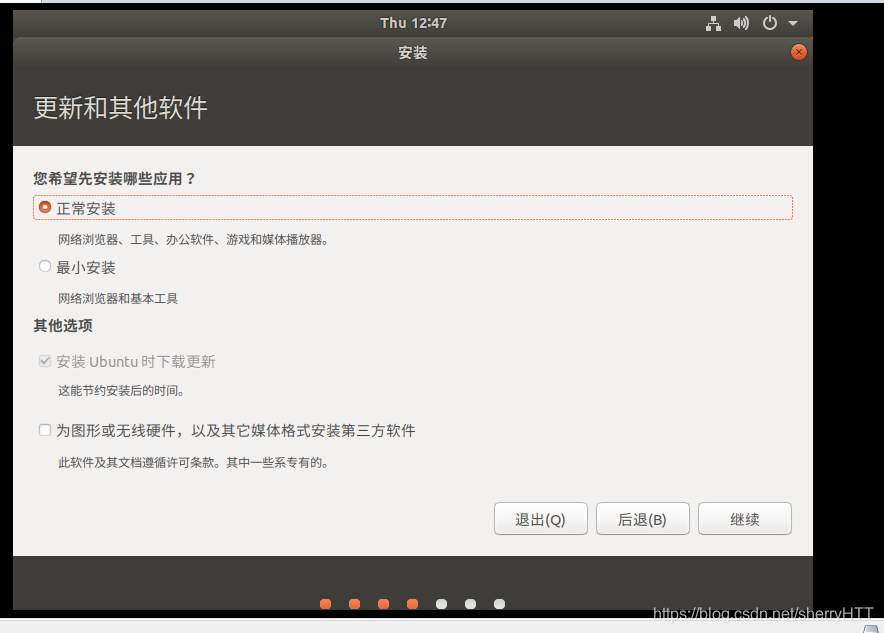Image resolution: width=884 pixels, height=633 pixels.
Task: Click the 安装 window title
Action: [413, 53]
